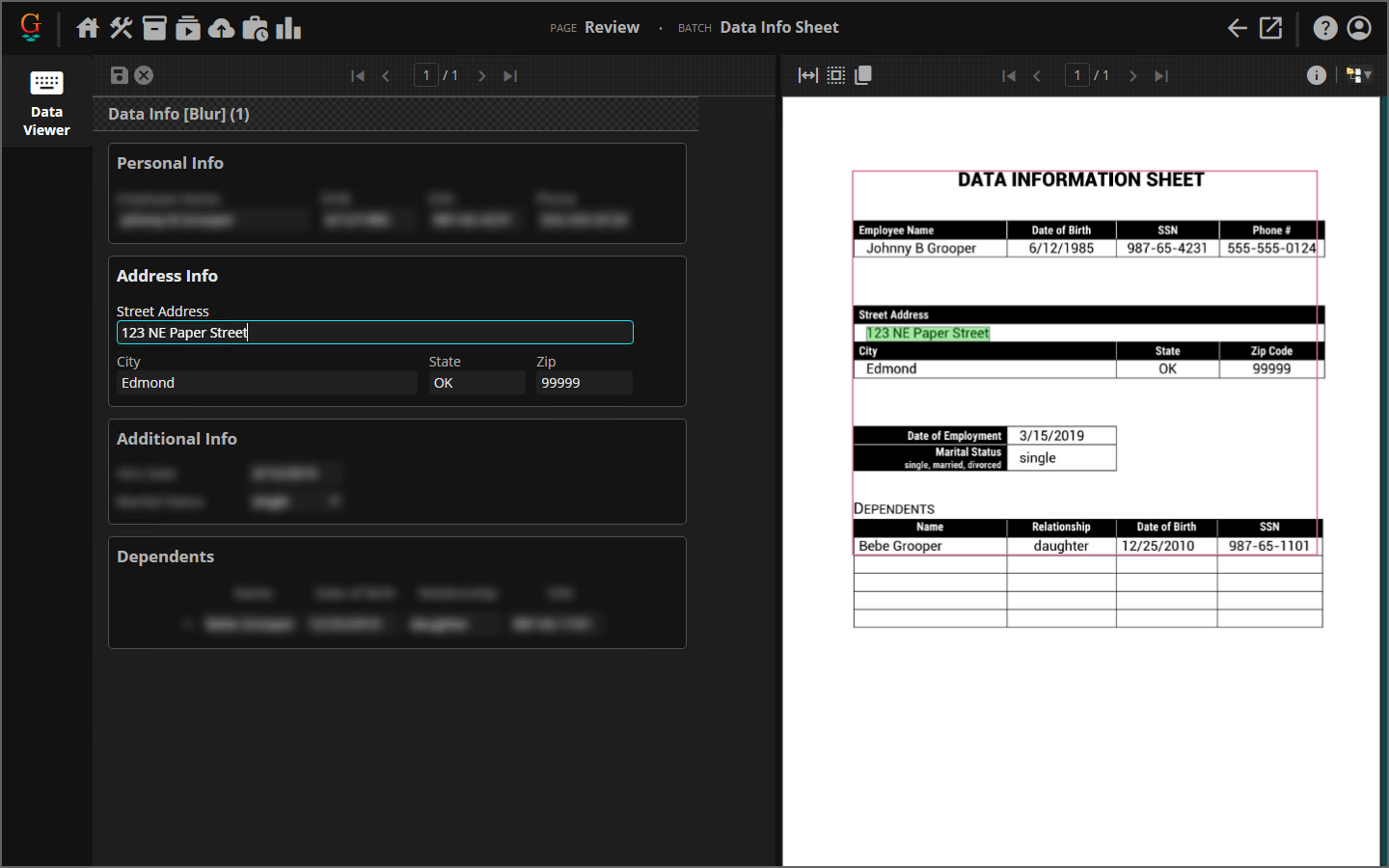
Task: Click employment date 3/15/2019 in document
Action: click(x=1051, y=436)
